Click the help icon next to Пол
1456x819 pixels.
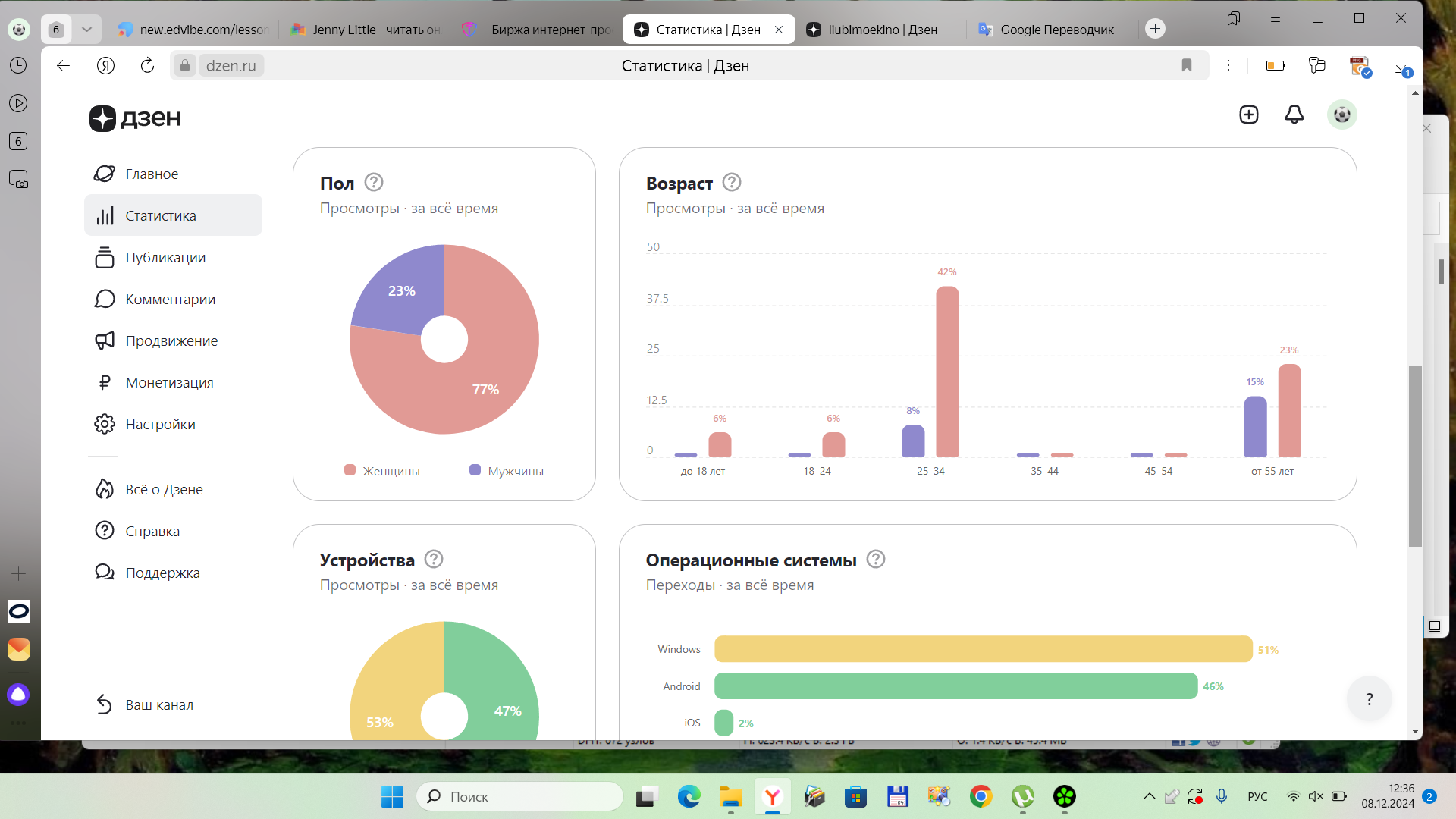point(374,183)
